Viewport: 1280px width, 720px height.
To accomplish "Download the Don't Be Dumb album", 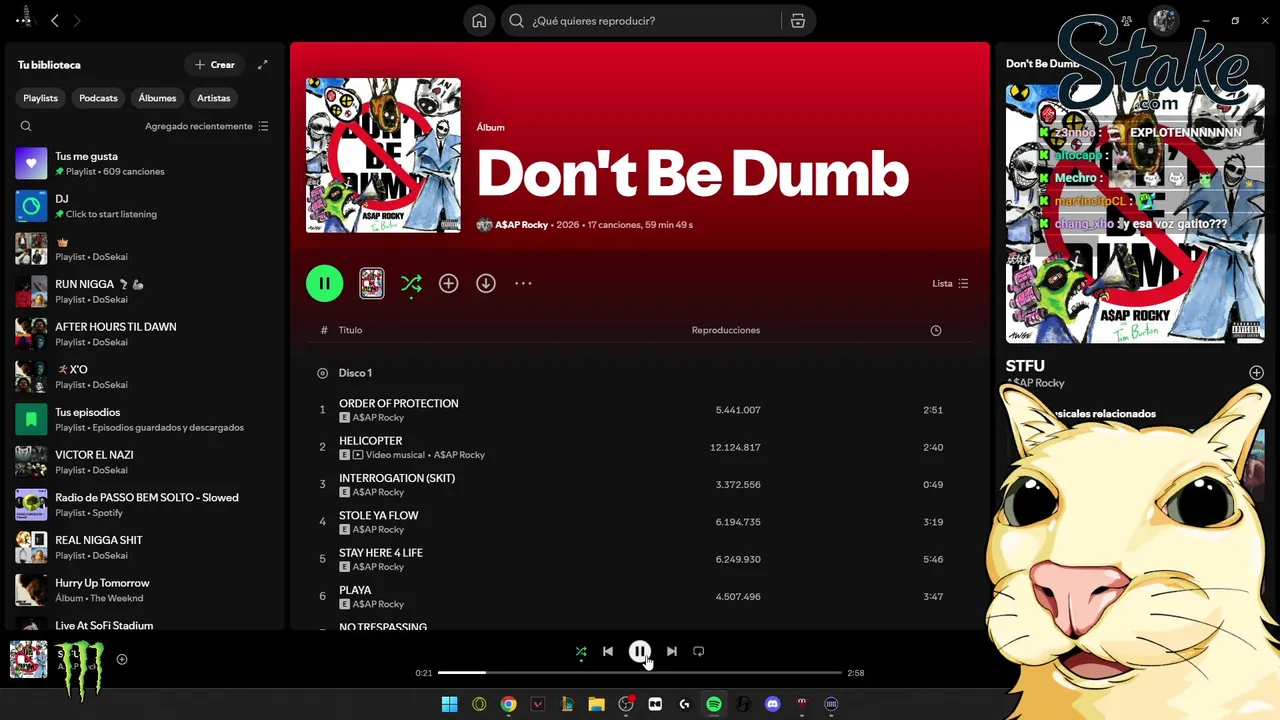I will coord(486,283).
